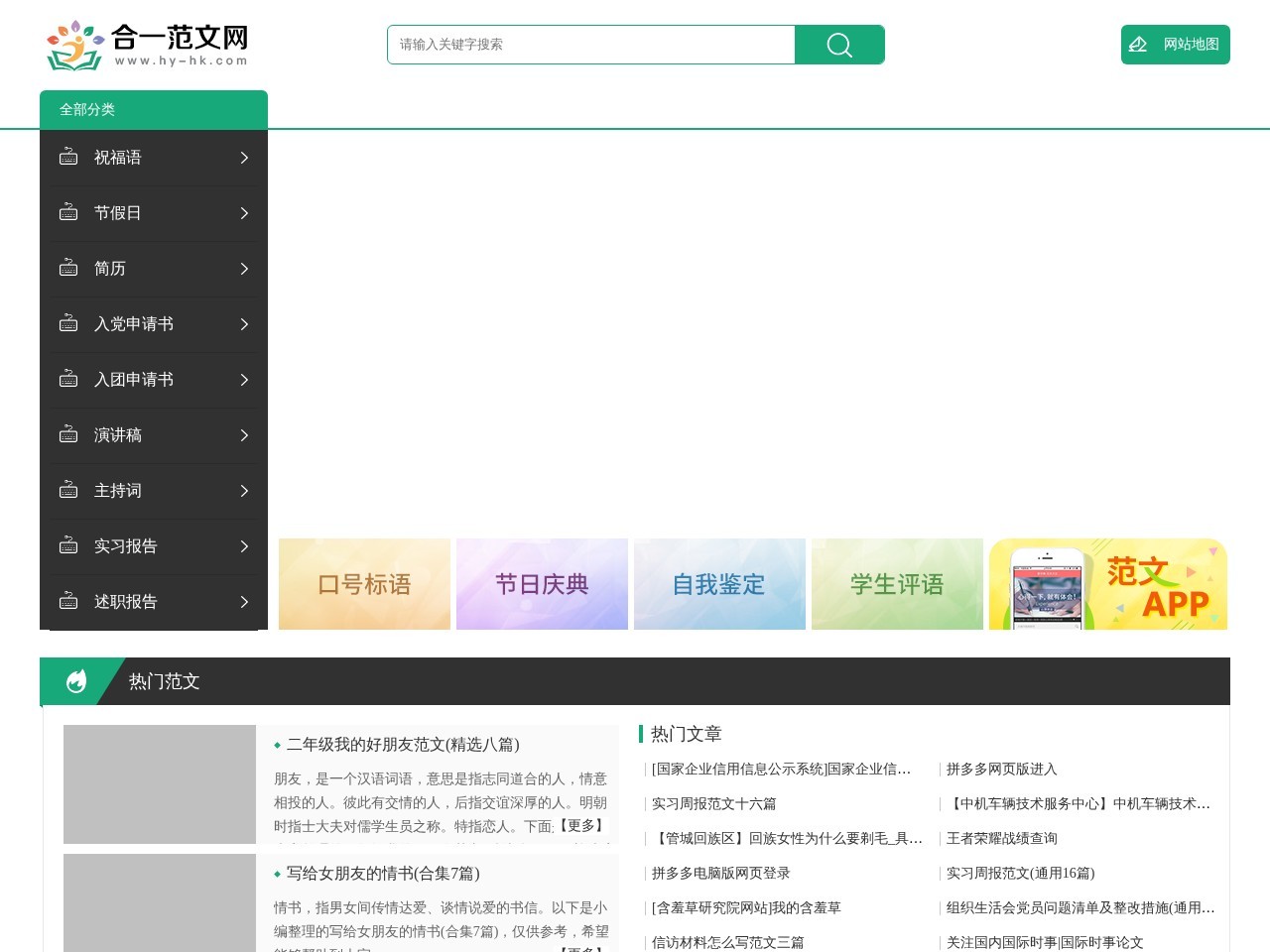Expand the 入团申请书 submenu chevron
The height and width of the screenshot is (952, 1270).
pos(244,380)
